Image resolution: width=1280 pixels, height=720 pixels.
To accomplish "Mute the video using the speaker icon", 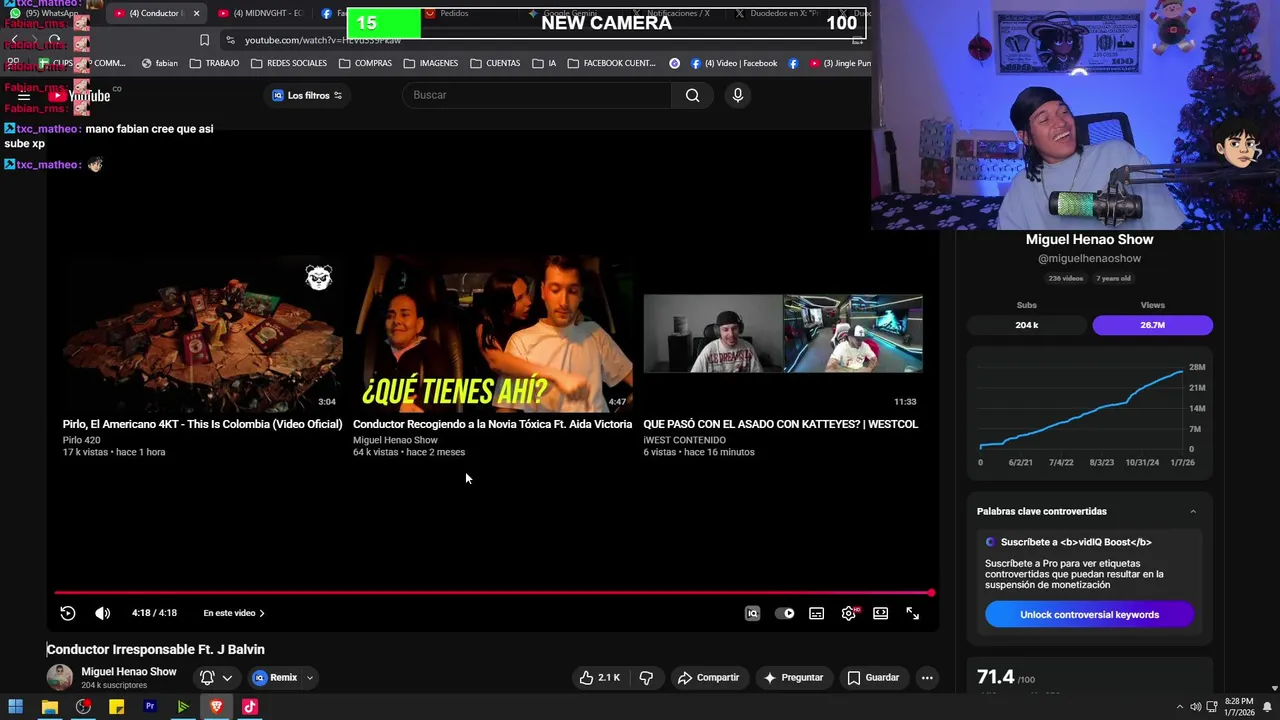I will (102, 613).
